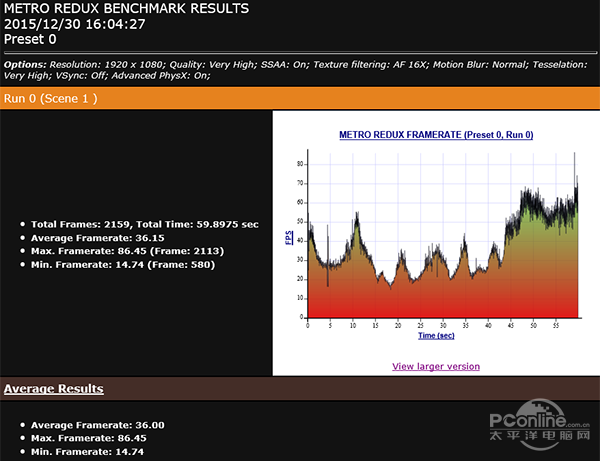Click the 'Run 0 (Scene 1 )' orange header
Image resolution: width=600 pixels, height=461 pixels.
coord(300,98)
